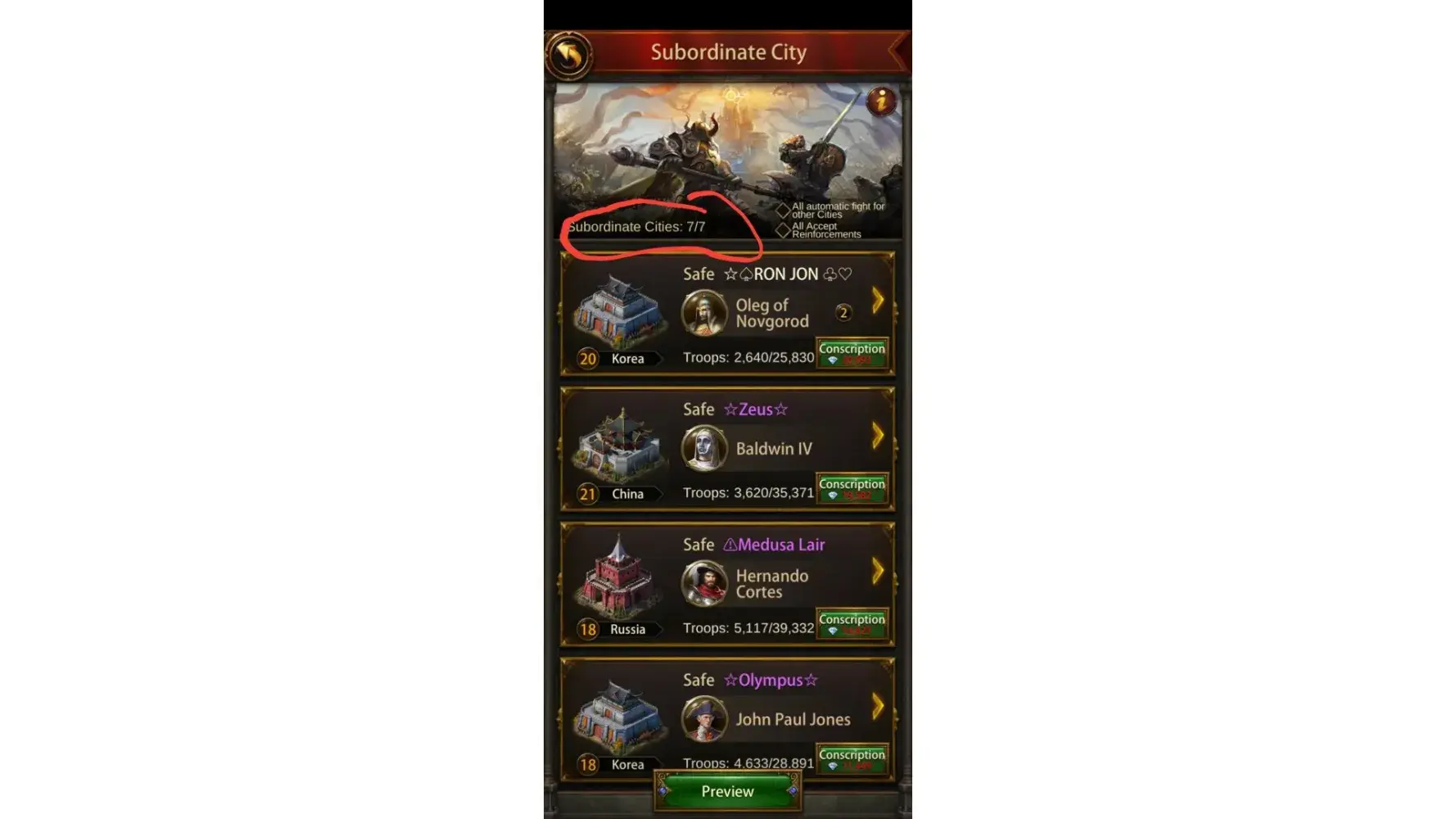1456x819 pixels.
Task: Tap the back arrow icon
Action: pyautogui.click(x=569, y=55)
